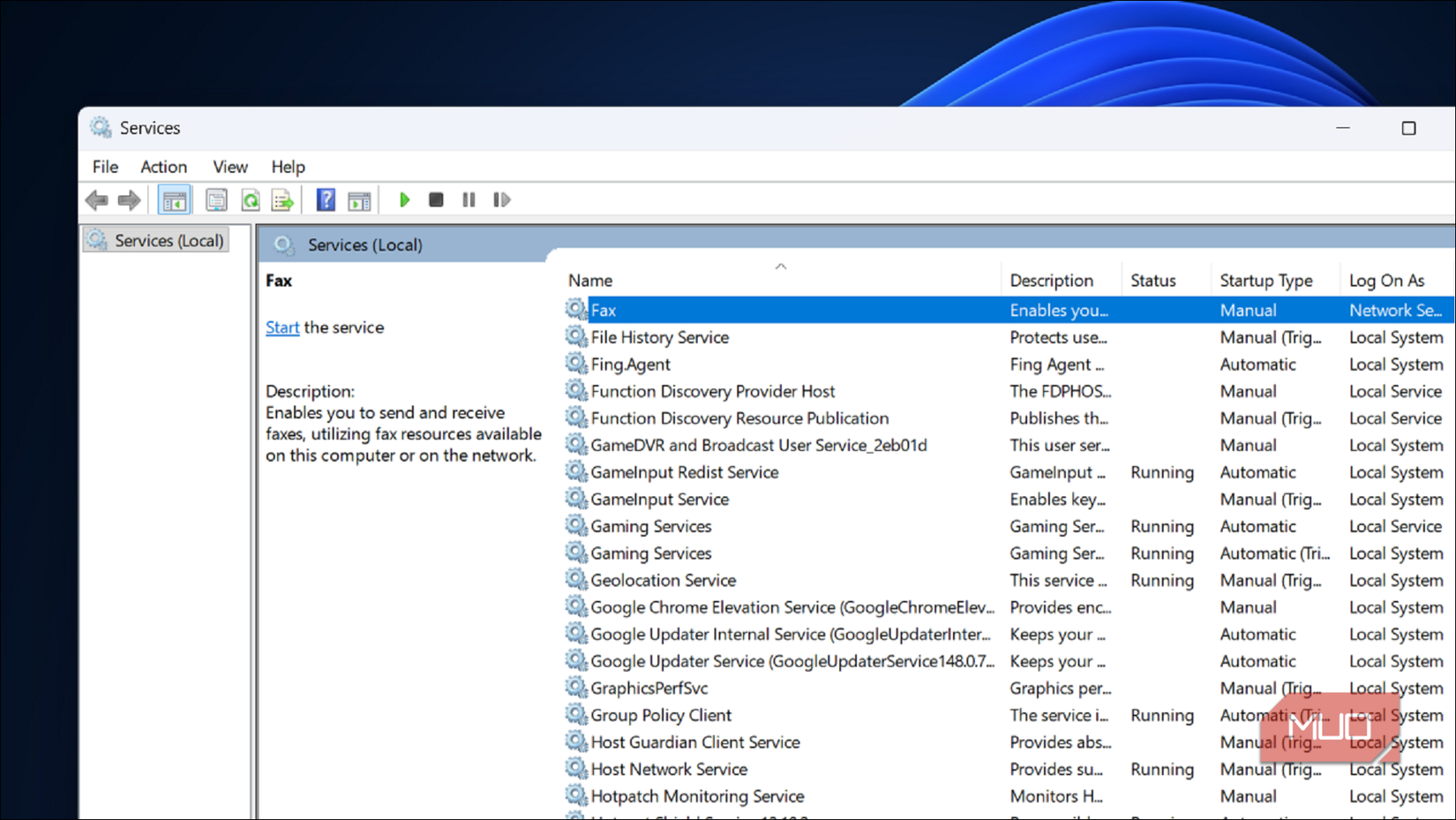Click the Start the service link
This screenshot has height=820, width=1456.
pyautogui.click(x=281, y=327)
